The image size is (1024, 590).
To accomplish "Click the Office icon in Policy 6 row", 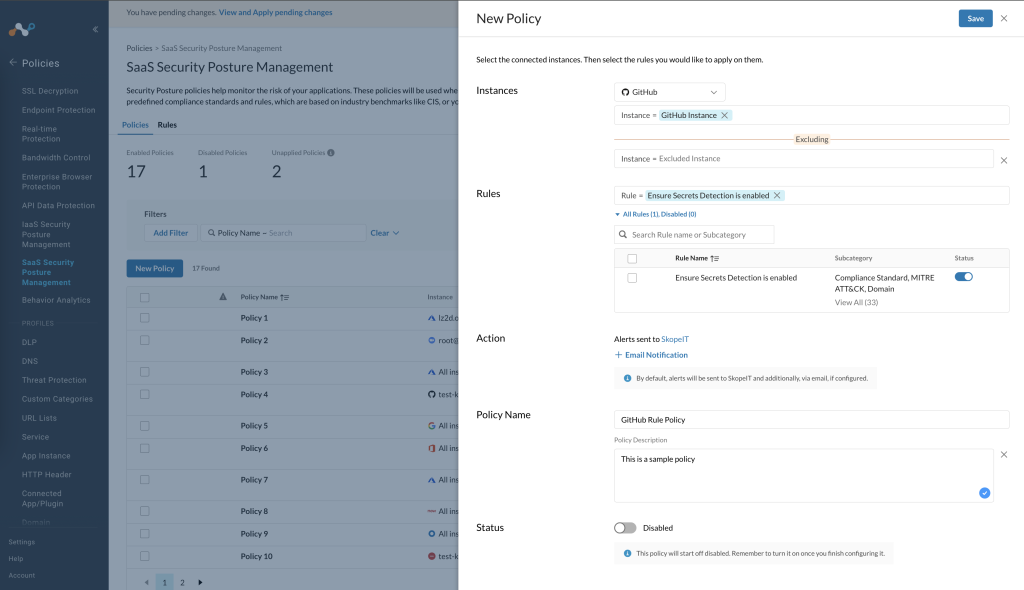I will tap(432, 448).
